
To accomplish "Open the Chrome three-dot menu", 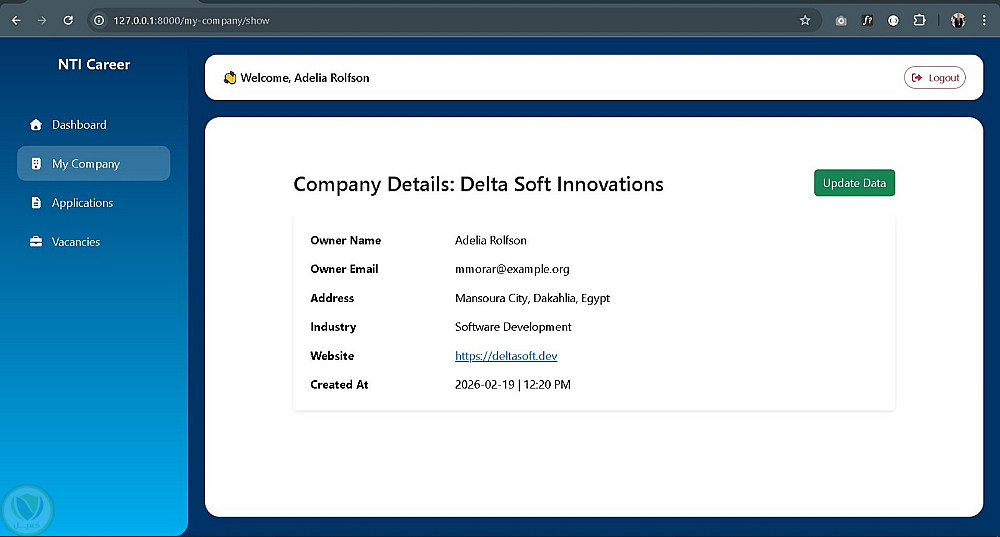I will tap(984, 20).
